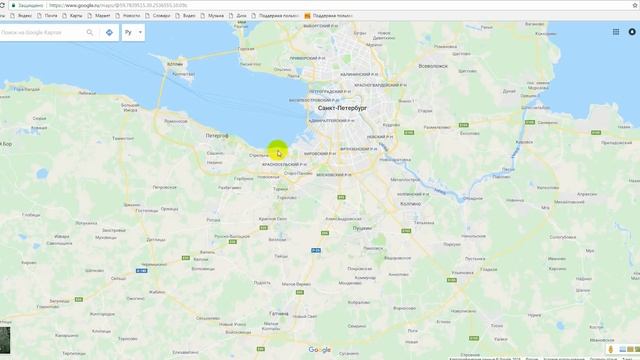Open the Словари bookmark
Viewport: 640px width, 360px height.
158,16
